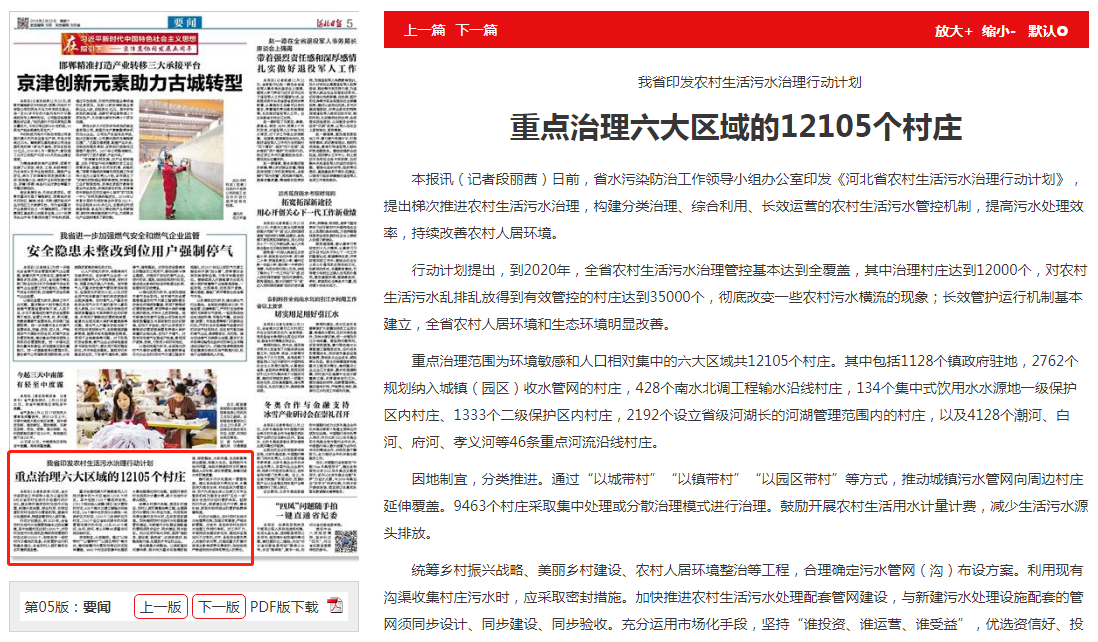1098x642 pixels.
Task: Go to next article 下一篇
Action: [x=476, y=30]
